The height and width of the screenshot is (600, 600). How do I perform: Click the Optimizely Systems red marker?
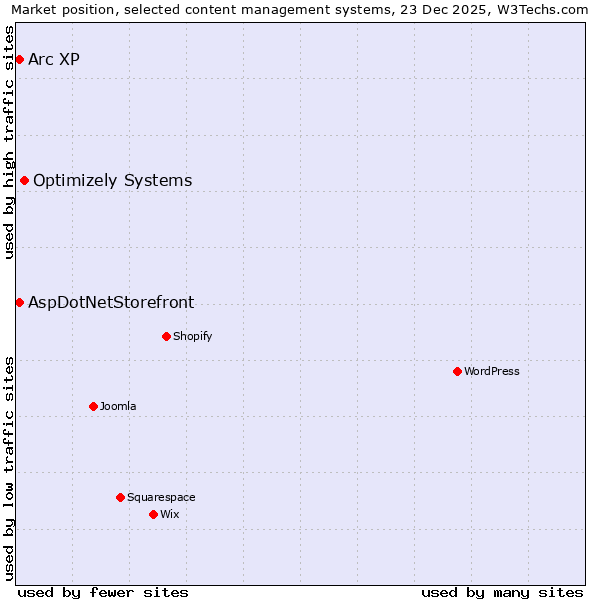(x=24, y=181)
